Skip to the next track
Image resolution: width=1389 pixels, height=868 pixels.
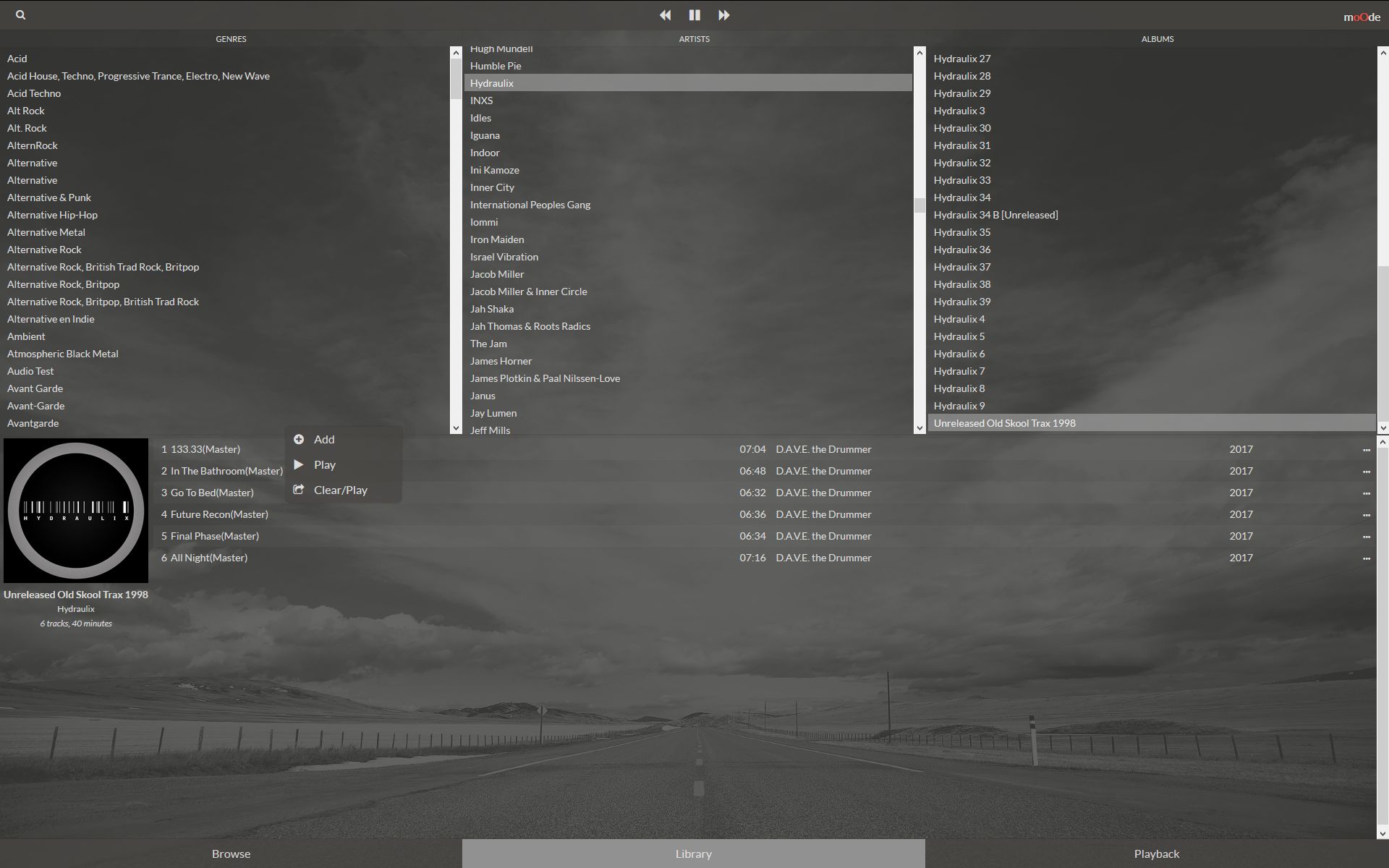[723, 14]
